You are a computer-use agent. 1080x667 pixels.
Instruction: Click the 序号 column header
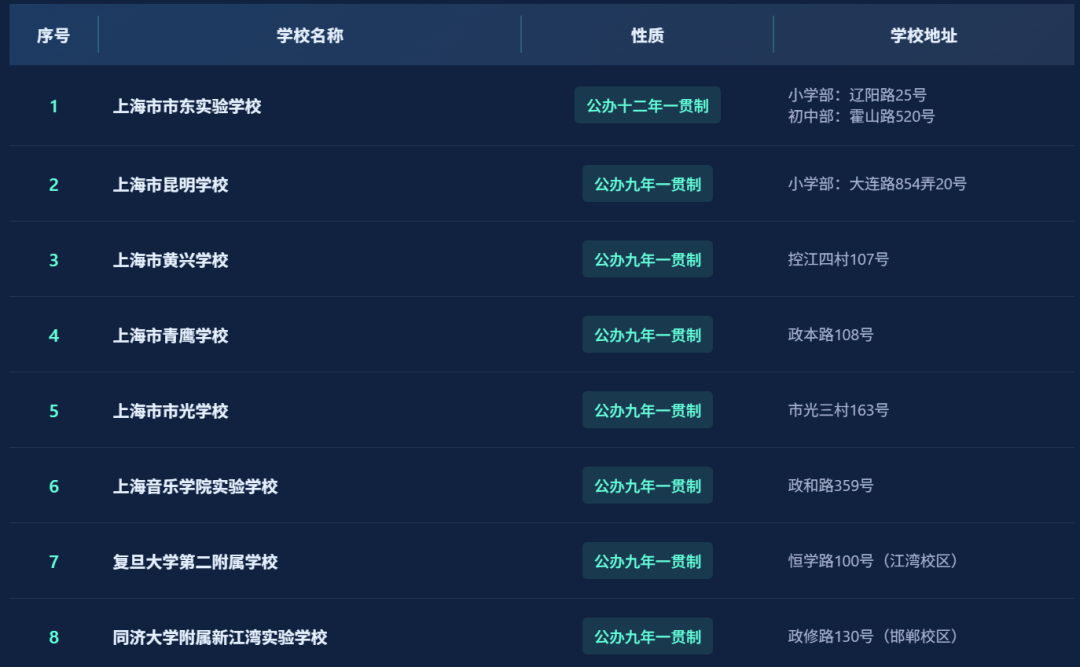[x=53, y=36]
